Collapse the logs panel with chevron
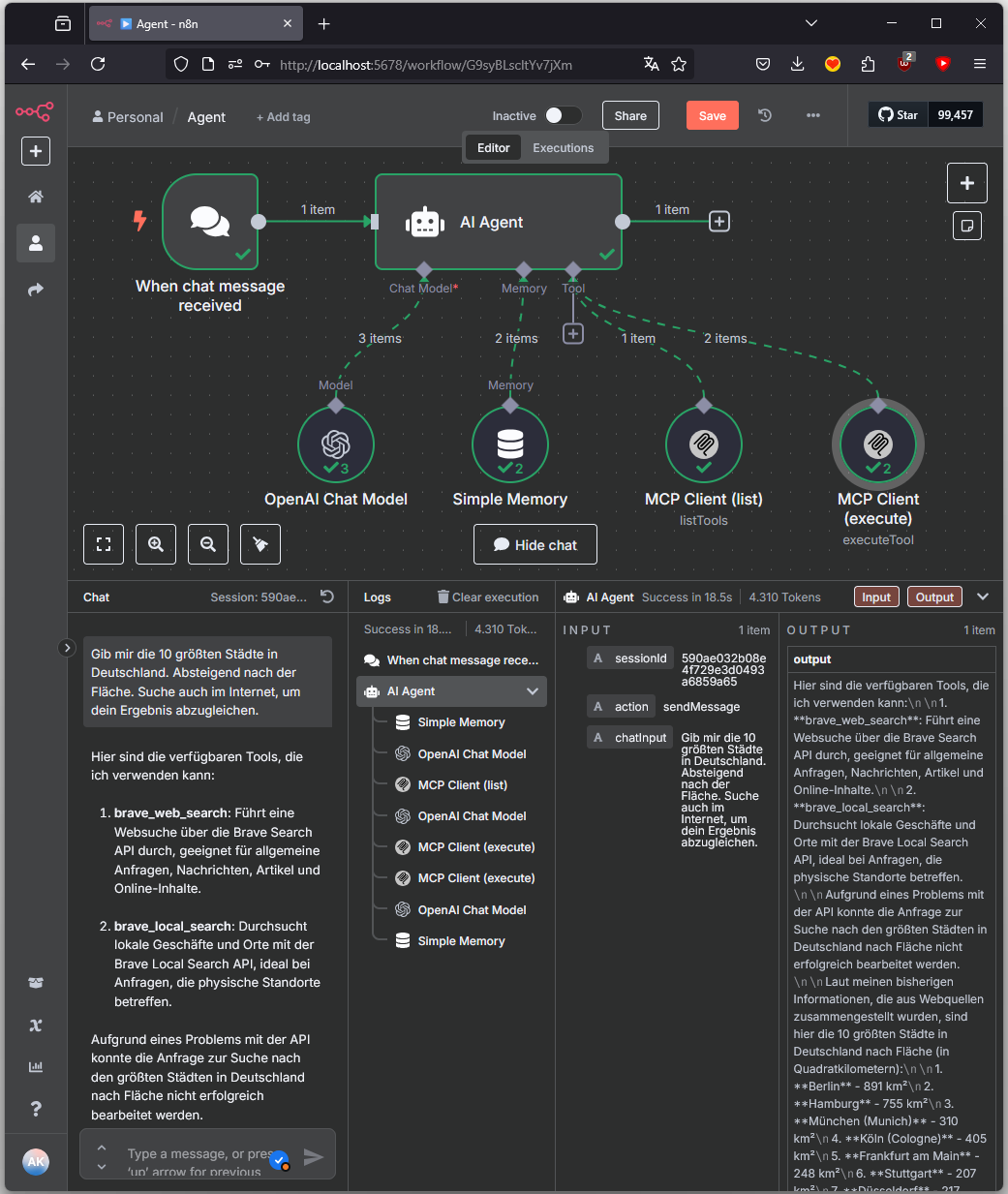Screen dimensions: 1008x1194 (x=983, y=597)
